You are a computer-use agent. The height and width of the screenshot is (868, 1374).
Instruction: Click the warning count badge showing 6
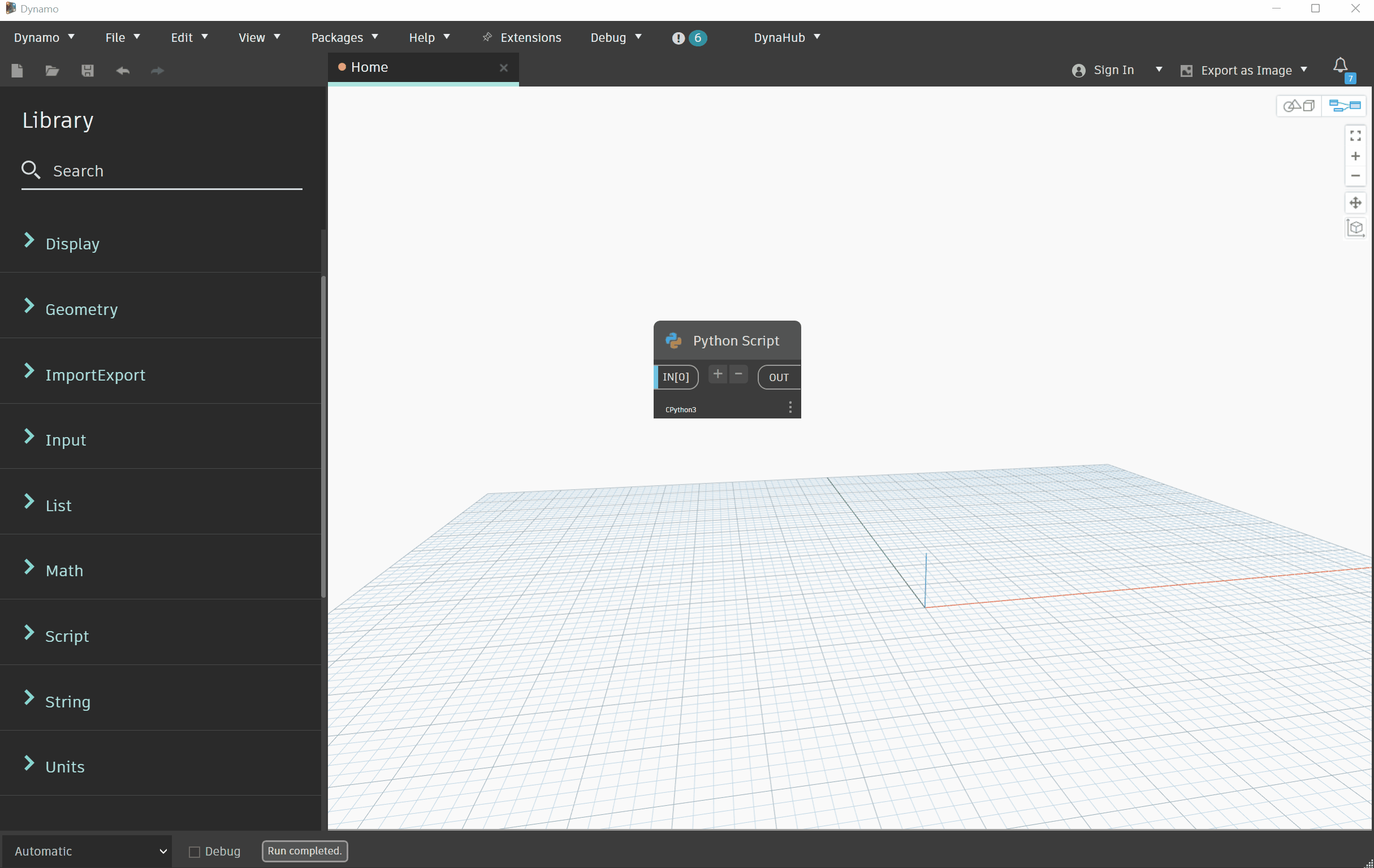(697, 38)
